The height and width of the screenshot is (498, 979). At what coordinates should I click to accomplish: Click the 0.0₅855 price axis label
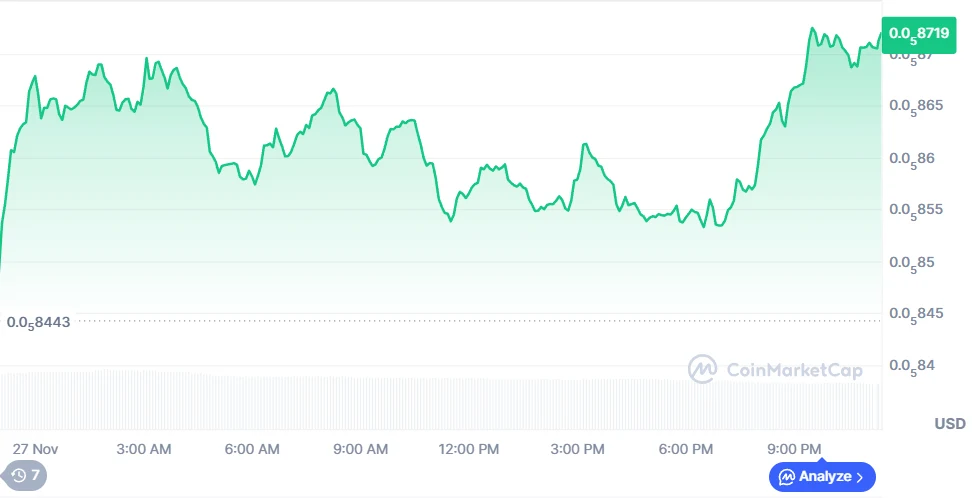917,210
